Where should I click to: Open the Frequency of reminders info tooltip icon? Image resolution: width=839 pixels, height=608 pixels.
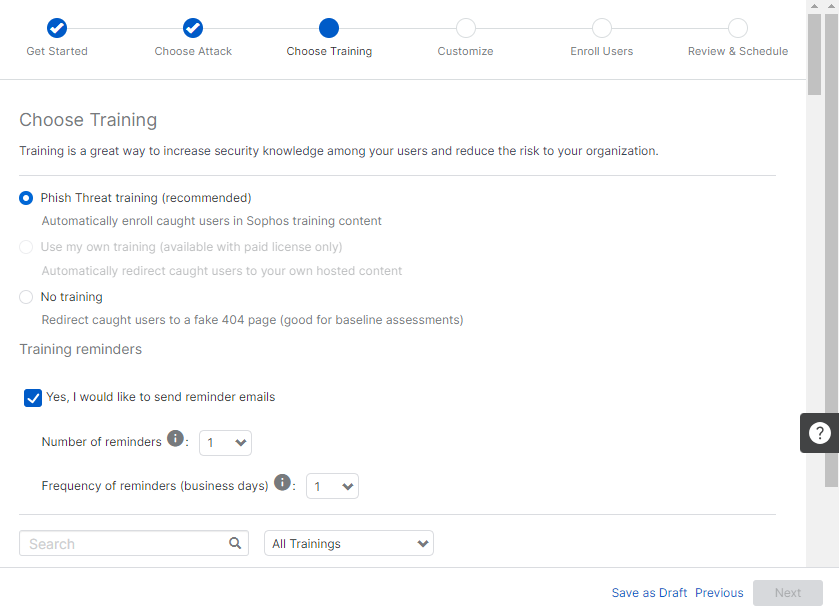click(x=282, y=482)
